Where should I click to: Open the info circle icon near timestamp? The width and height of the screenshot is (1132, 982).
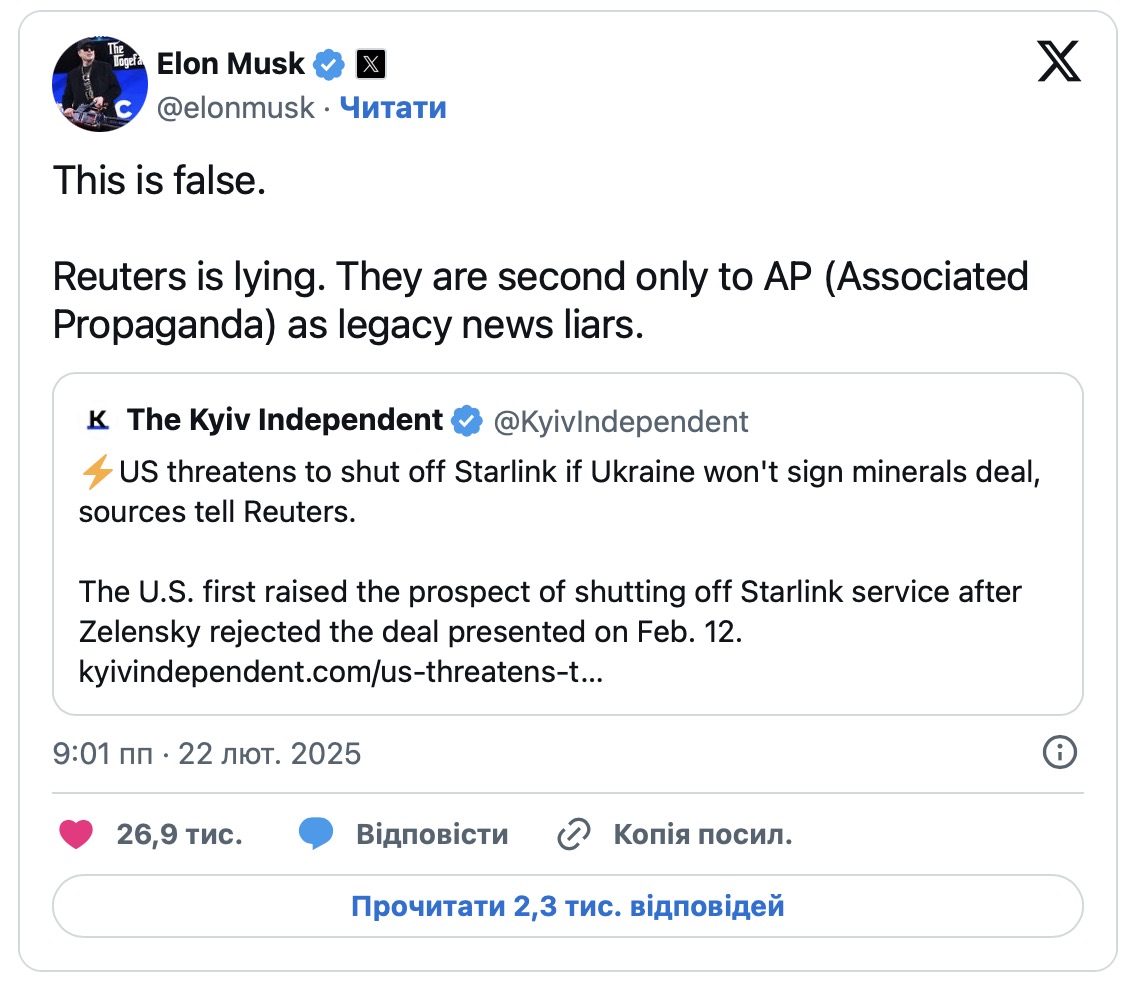coord(1059,752)
